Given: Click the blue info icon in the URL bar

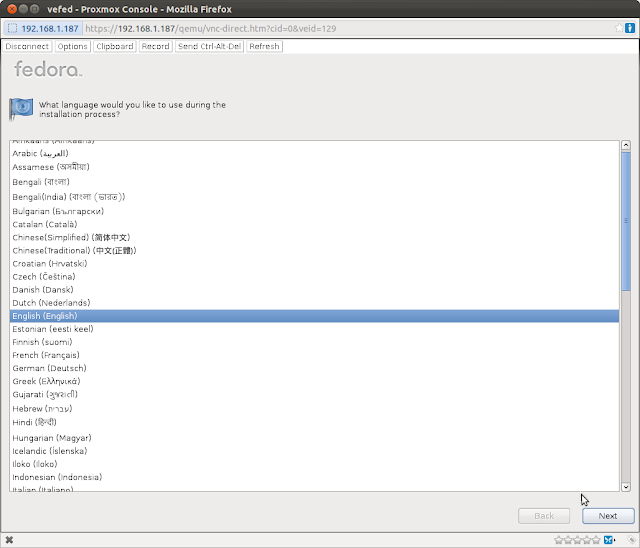Looking at the screenshot, I should (630, 28).
